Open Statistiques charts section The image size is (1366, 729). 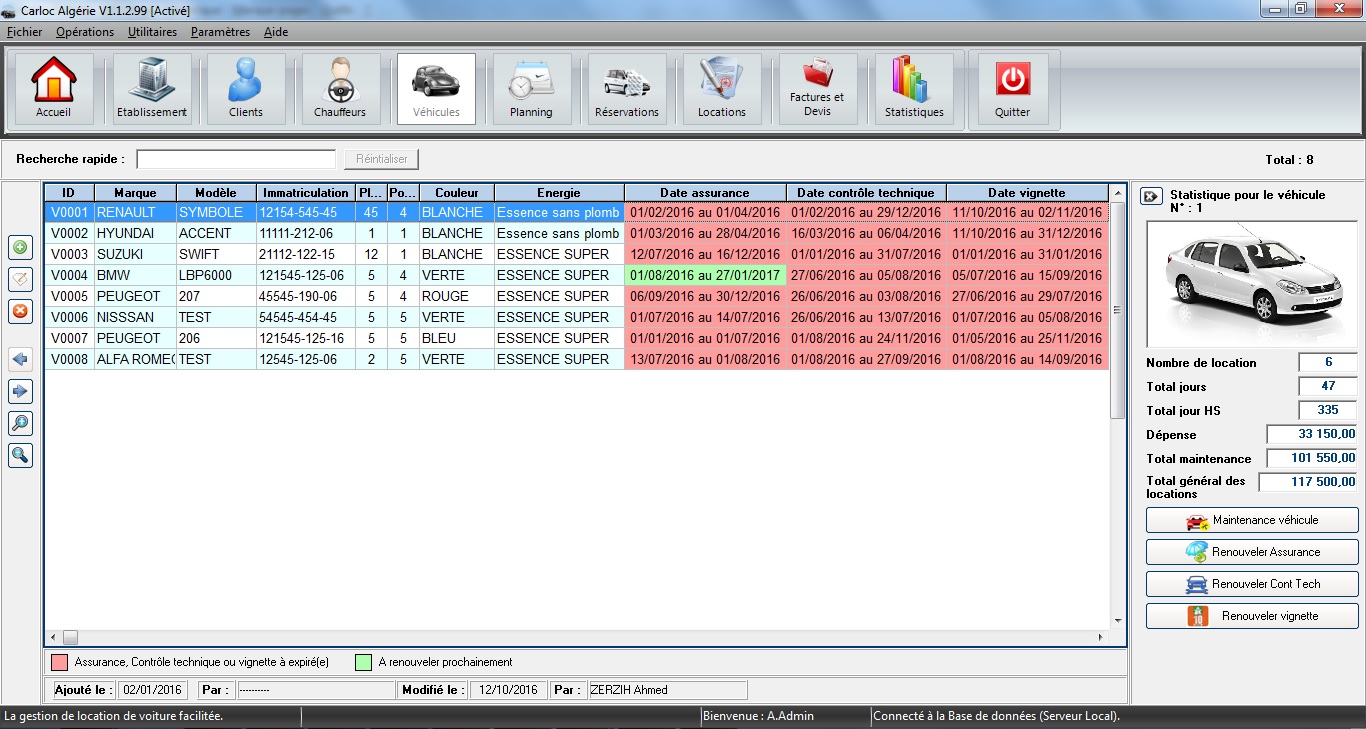[x=914, y=89]
